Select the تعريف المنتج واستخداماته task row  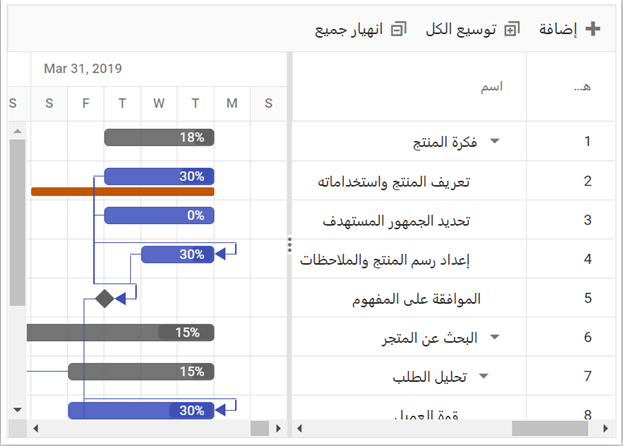[x=394, y=181]
